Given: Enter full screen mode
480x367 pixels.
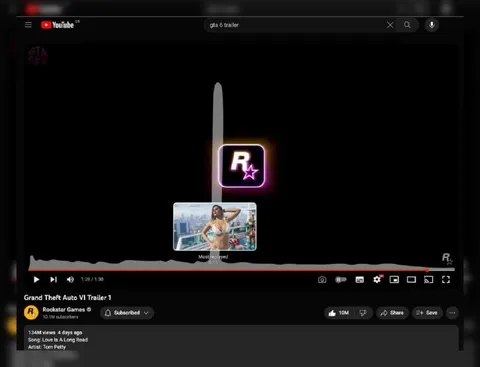Looking at the screenshot, I should [x=446, y=279].
